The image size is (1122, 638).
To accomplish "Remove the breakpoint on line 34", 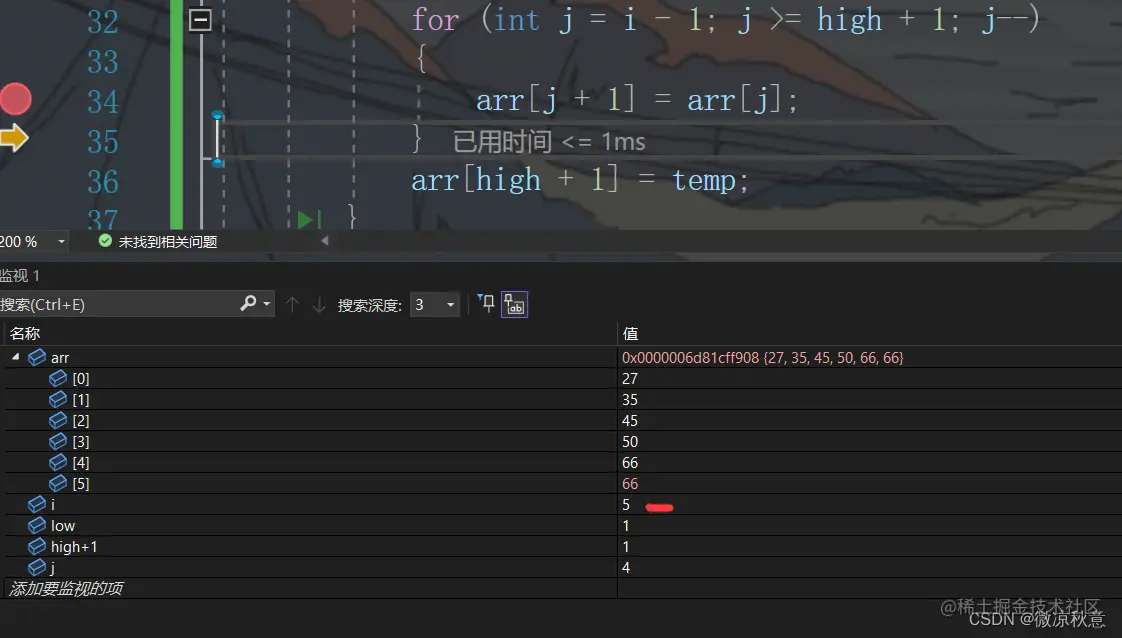I will coord(14,99).
